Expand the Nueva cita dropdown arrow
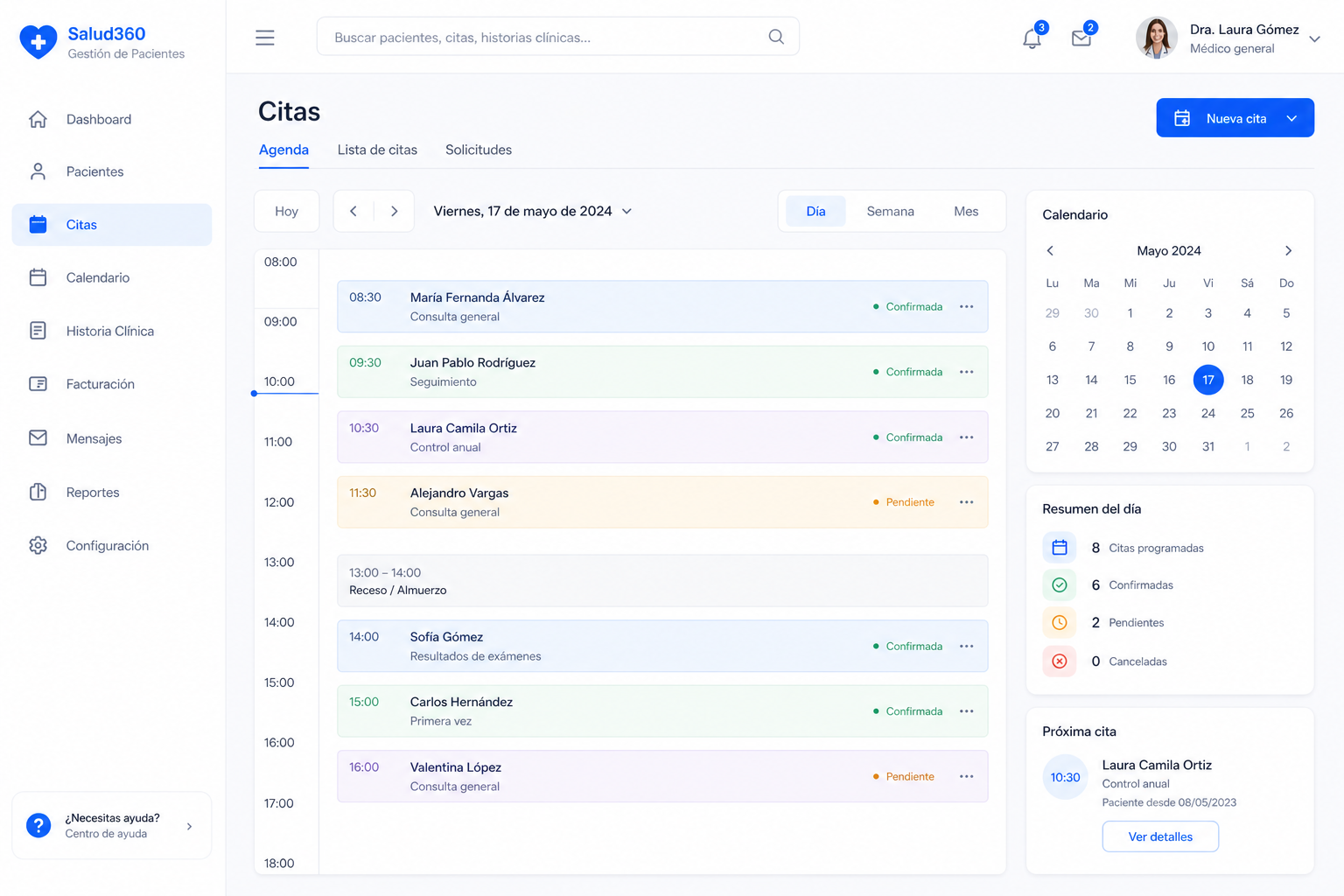This screenshot has height=896, width=1344. [1291, 118]
